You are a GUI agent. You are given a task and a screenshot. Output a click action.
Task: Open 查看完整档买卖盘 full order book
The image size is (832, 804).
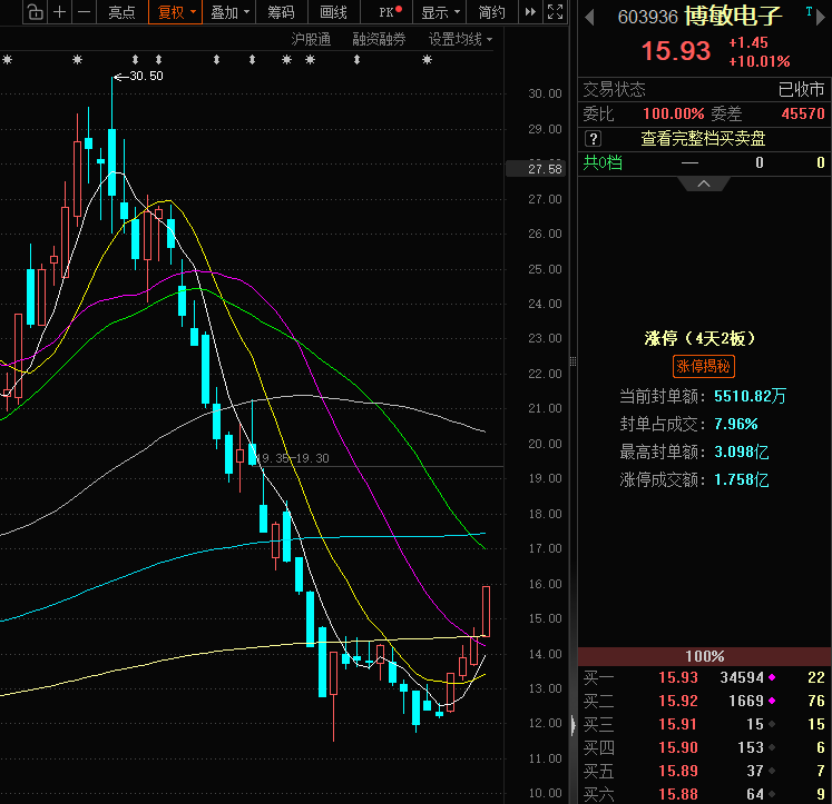[703, 139]
